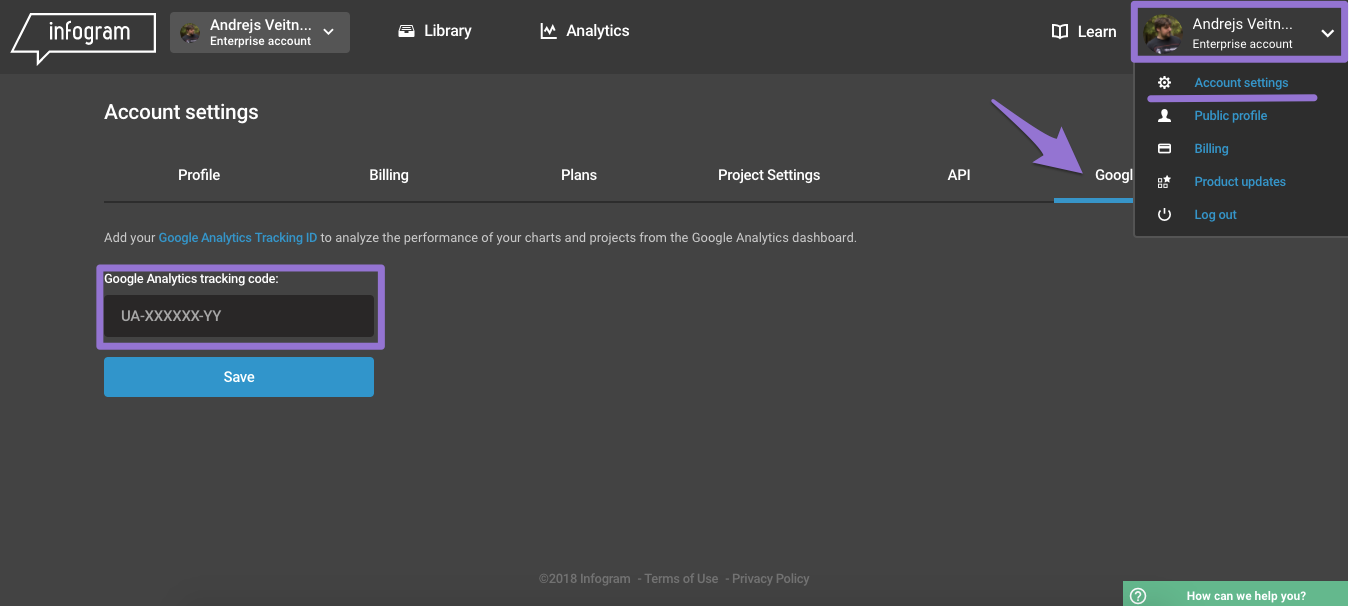Focus the Google Analytics tracking code field
The image size is (1349, 606).
point(239,316)
